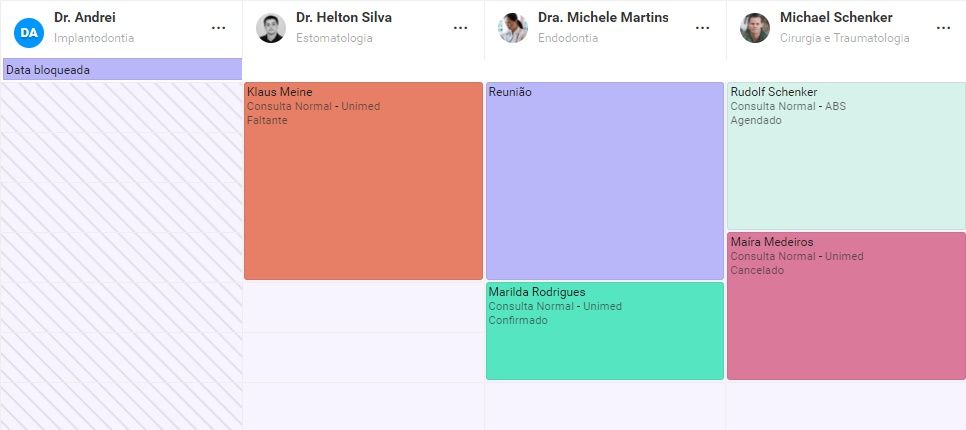
Task: Open the three-dot menu for Dr. Andrei
Action: pos(218,28)
